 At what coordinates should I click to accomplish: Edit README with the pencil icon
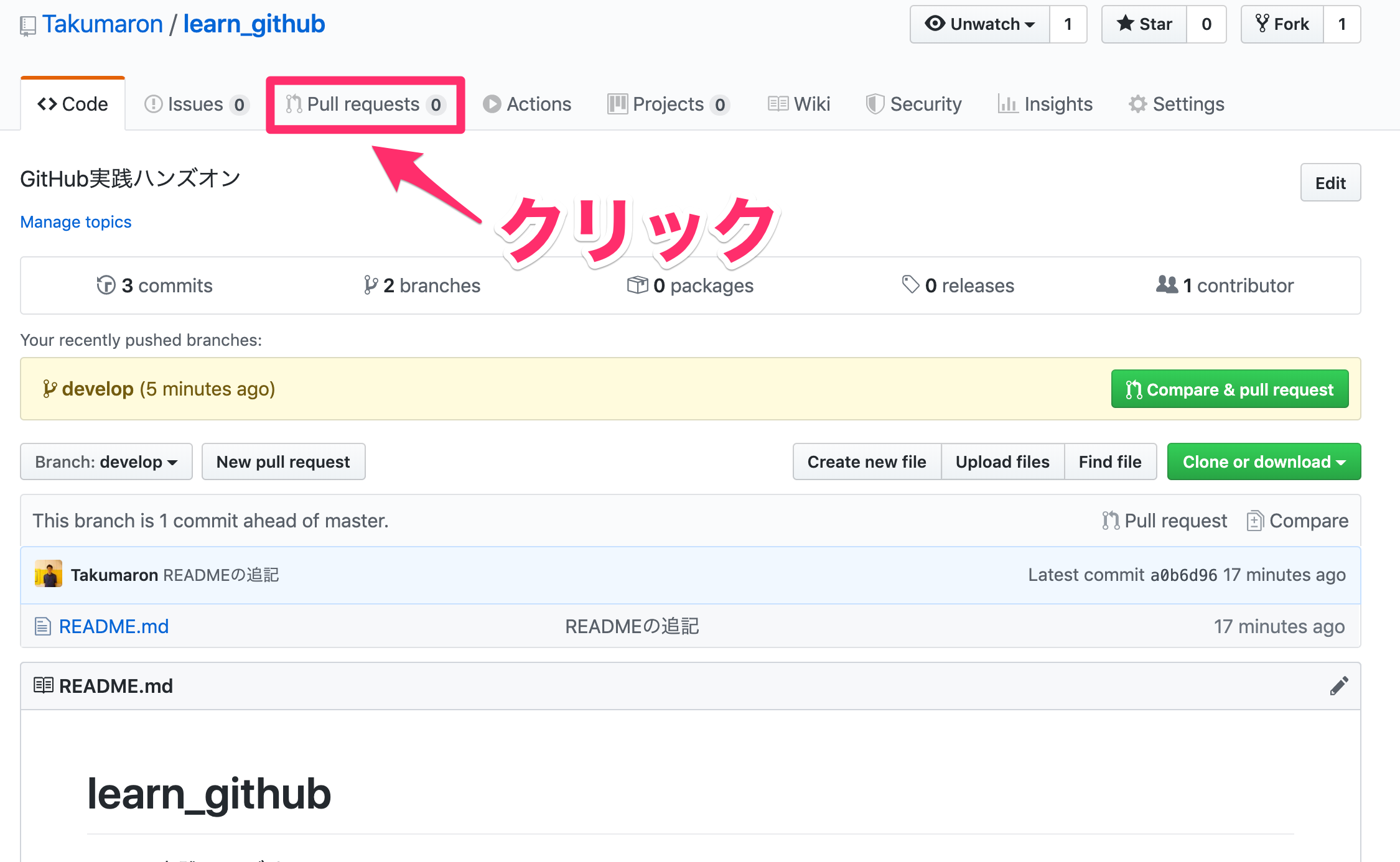click(x=1339, y=686)
